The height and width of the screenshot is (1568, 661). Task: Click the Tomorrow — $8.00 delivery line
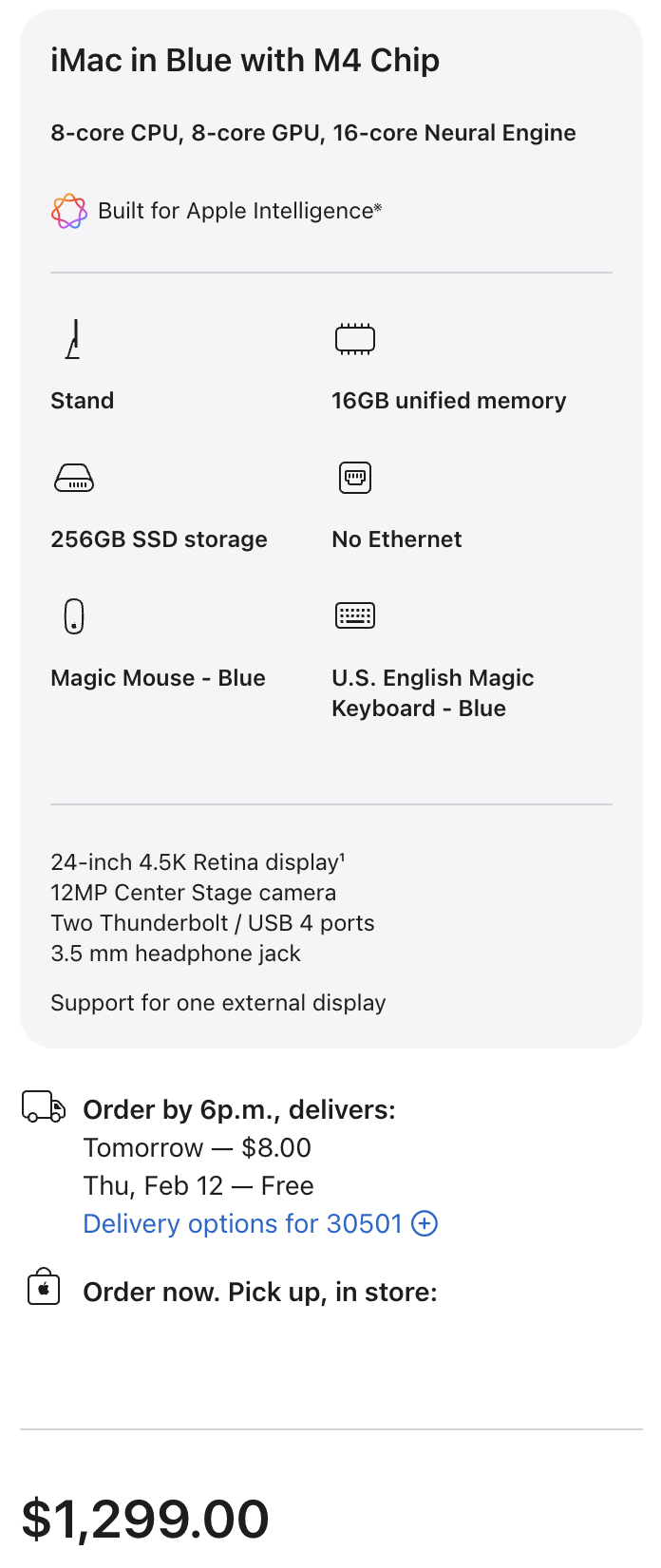pyautogui.click(x=197, y=1147)
